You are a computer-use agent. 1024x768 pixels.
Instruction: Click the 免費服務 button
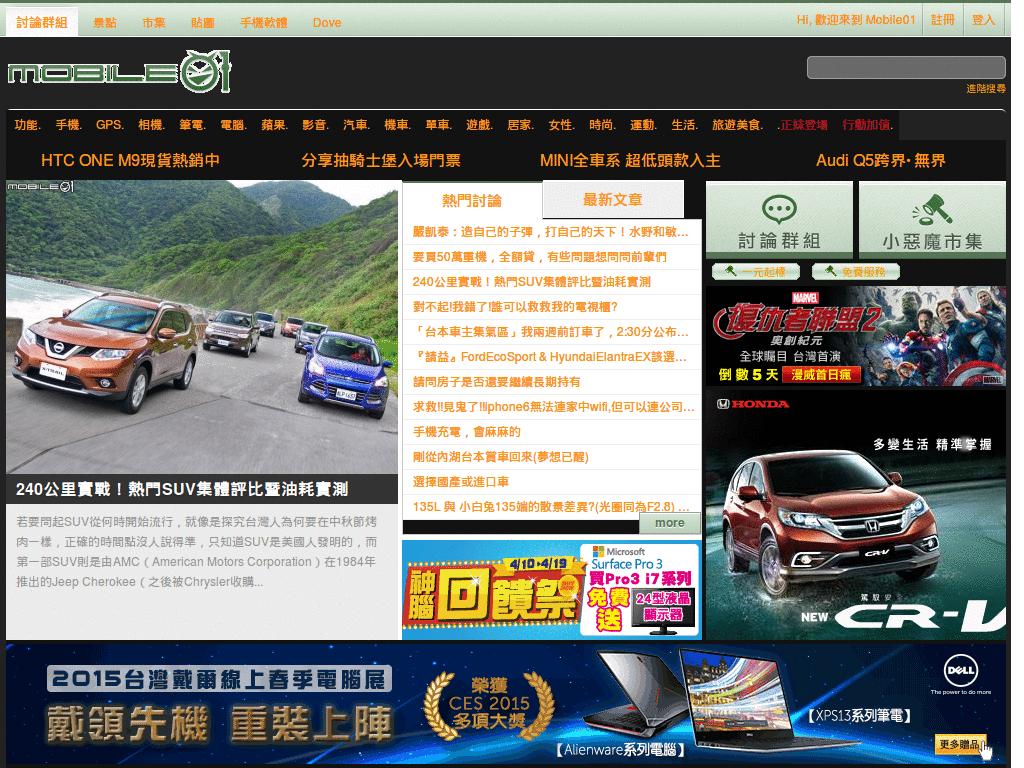click(x=856, y=272)
